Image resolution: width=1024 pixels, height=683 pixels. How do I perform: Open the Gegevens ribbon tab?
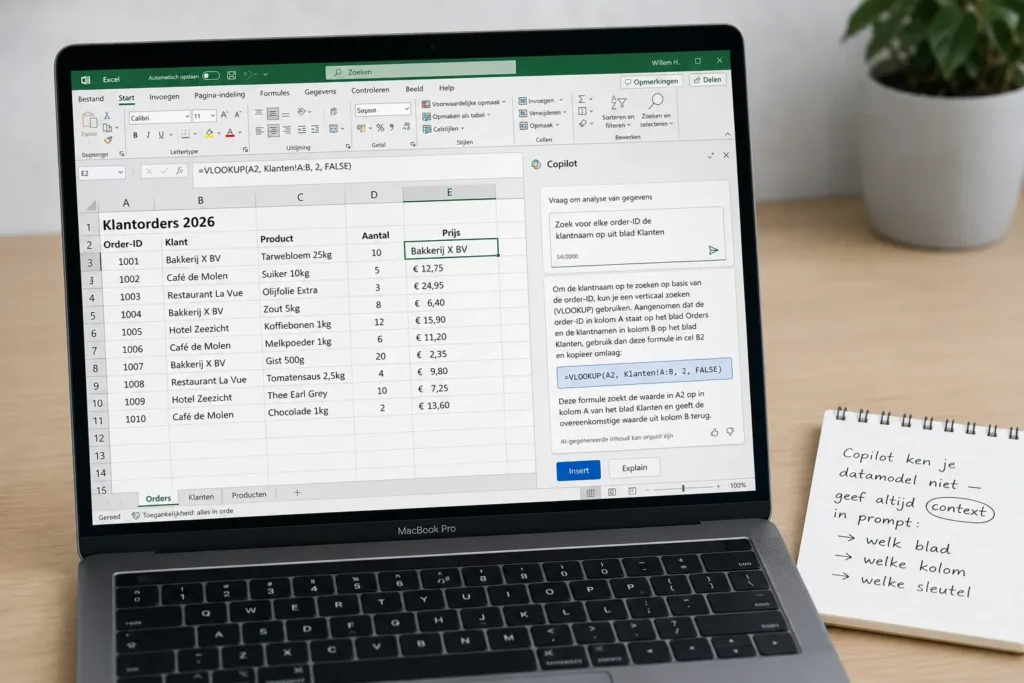click(320, 91)
